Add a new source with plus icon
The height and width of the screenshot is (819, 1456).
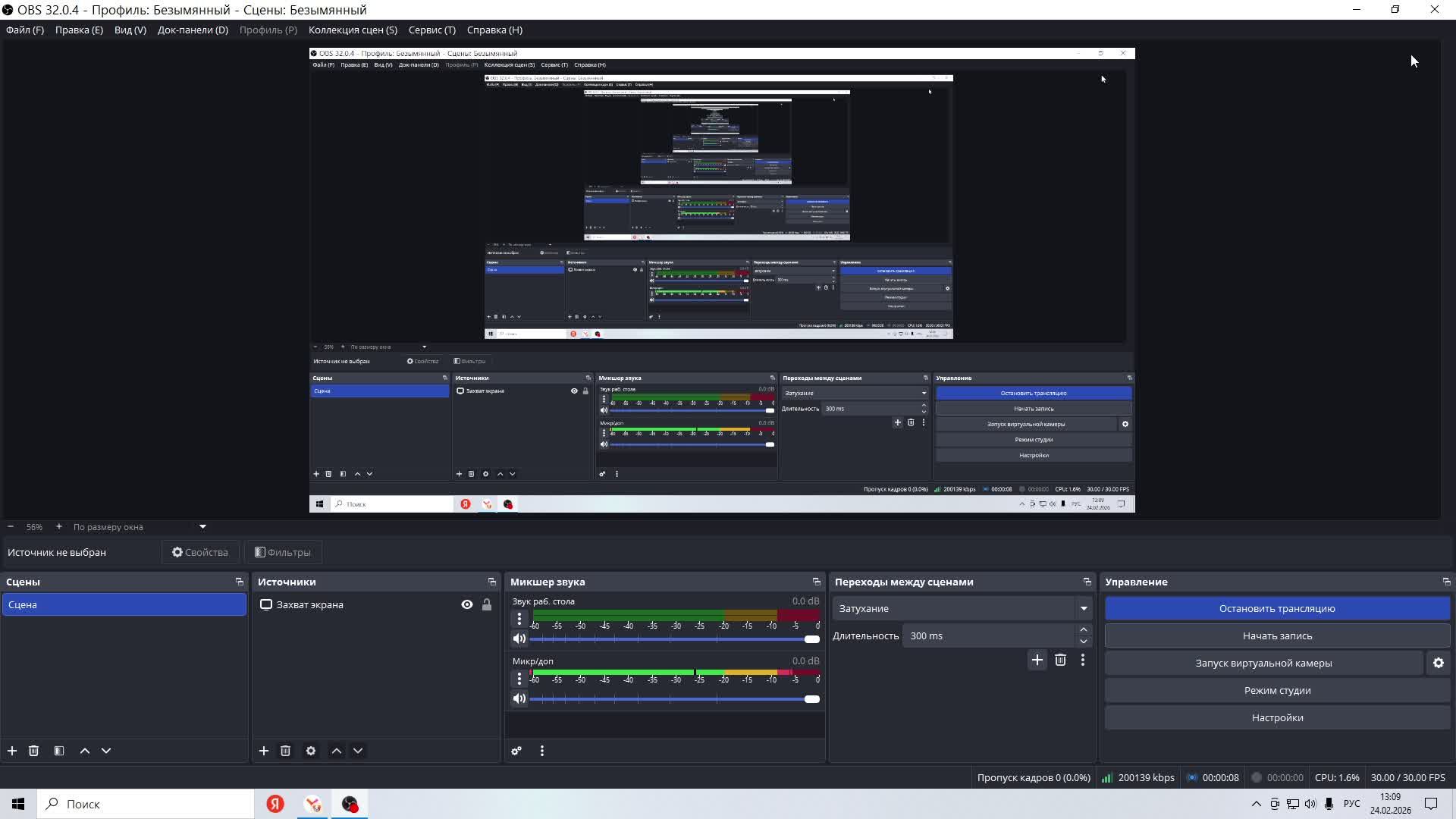click(264, 751)
